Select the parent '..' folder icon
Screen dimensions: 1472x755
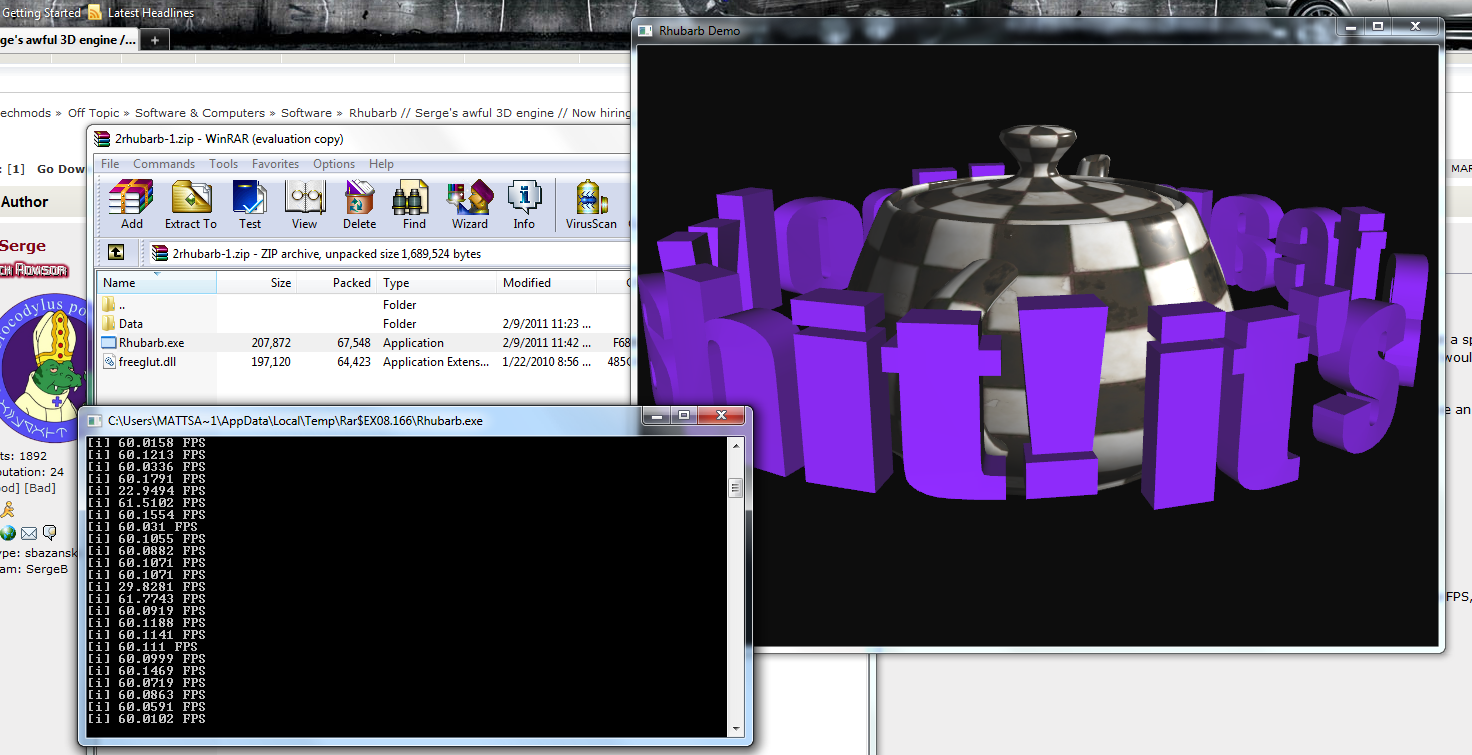(x=108, y=304)
